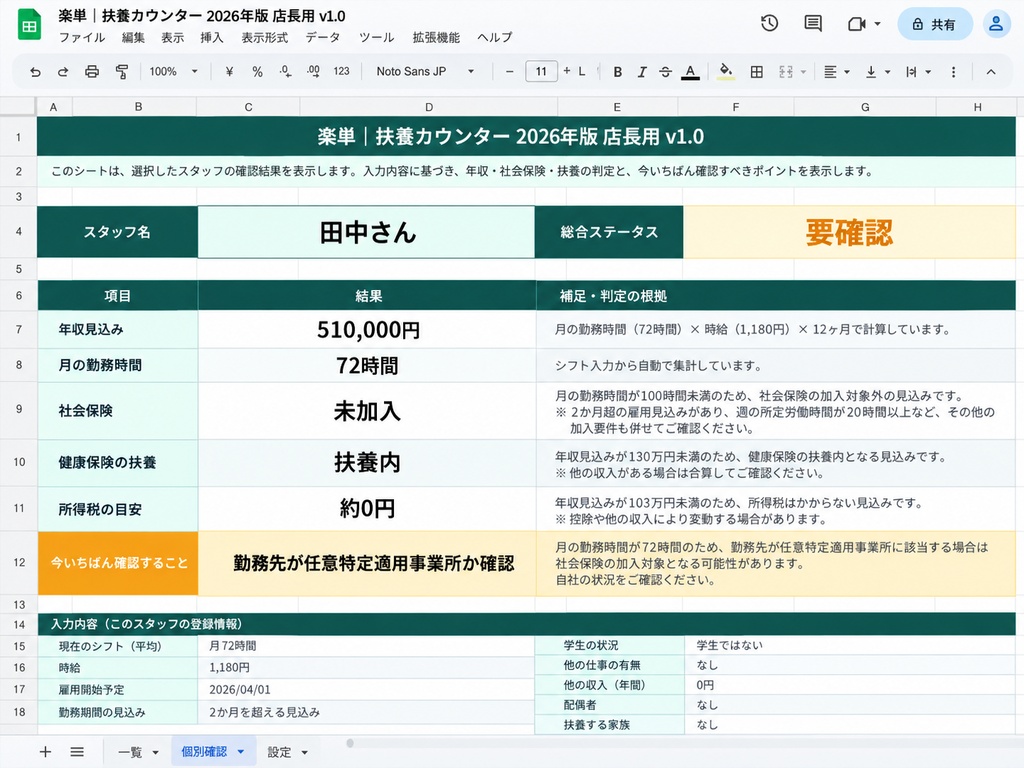
Task: Open the 100% zoom dropdown
Action: click(x=173, y=72)
